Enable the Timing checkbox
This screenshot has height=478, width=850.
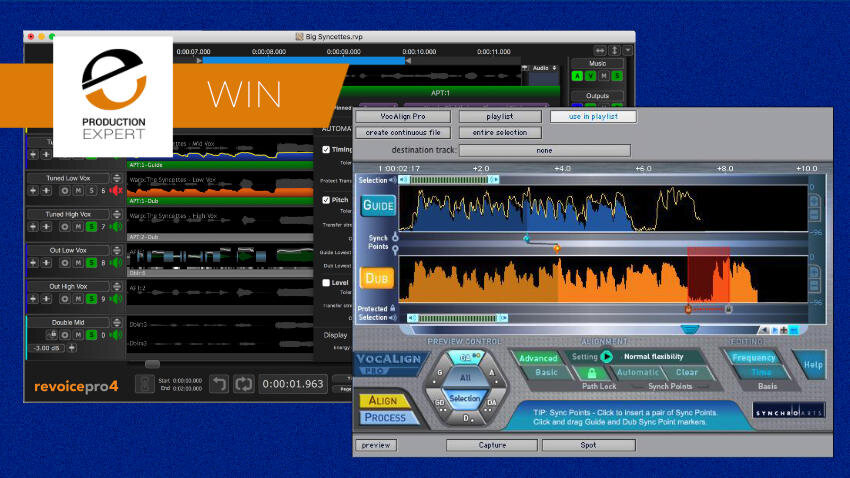click(326, 150)
